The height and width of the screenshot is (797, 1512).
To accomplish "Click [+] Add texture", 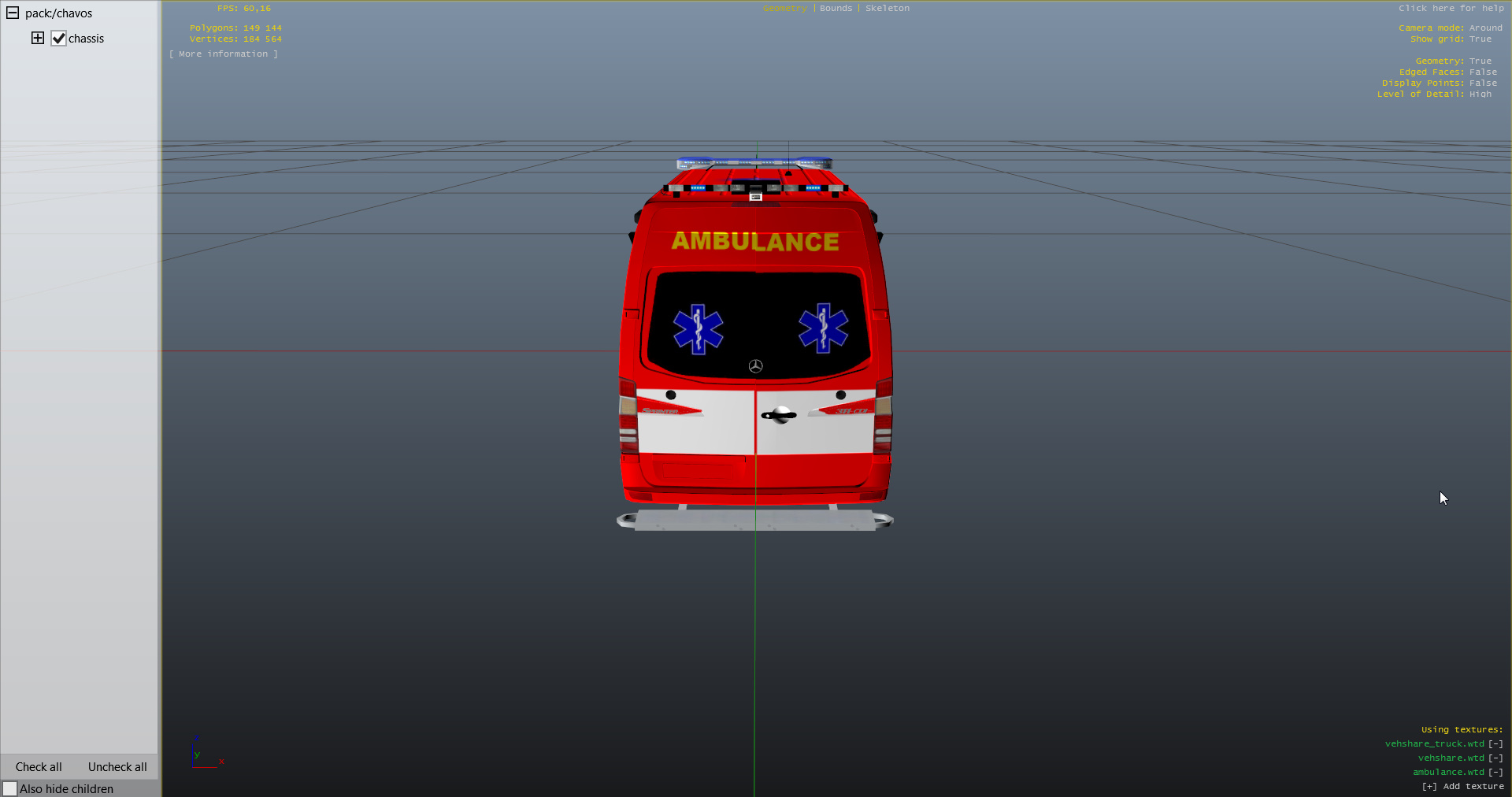I will pos(1462,786).
